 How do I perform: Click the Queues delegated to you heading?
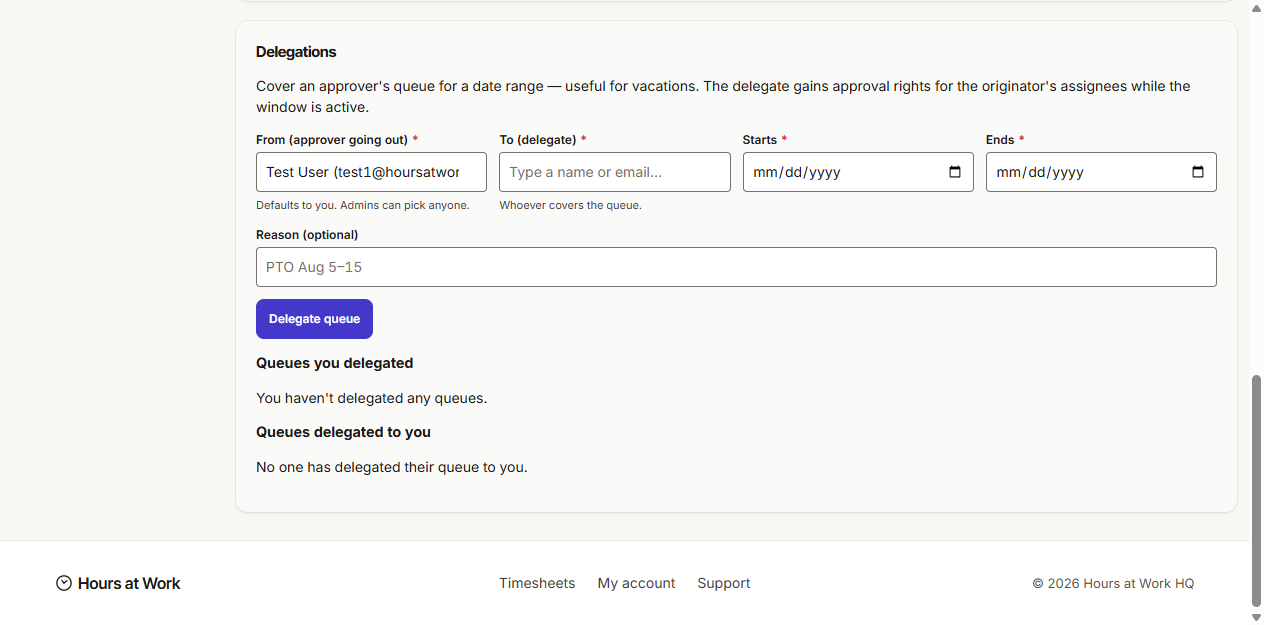(x=343, y=432)
